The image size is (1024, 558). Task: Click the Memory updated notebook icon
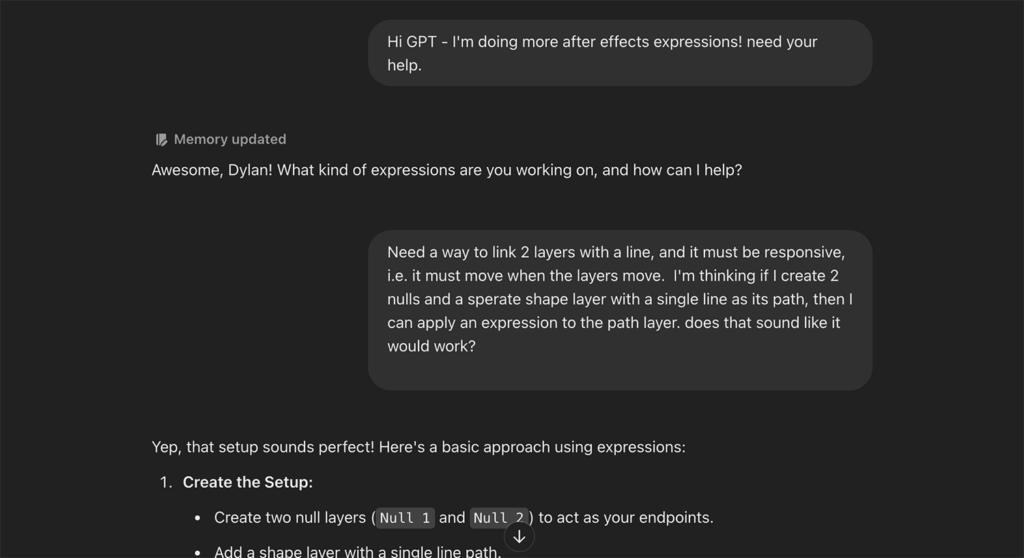(161, 139)
